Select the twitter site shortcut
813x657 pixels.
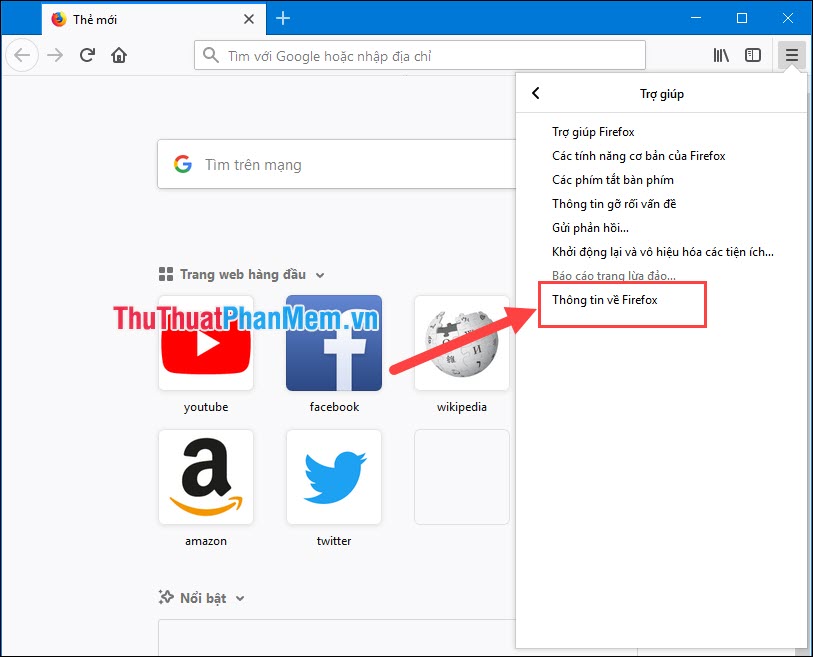tap(333, 477)
